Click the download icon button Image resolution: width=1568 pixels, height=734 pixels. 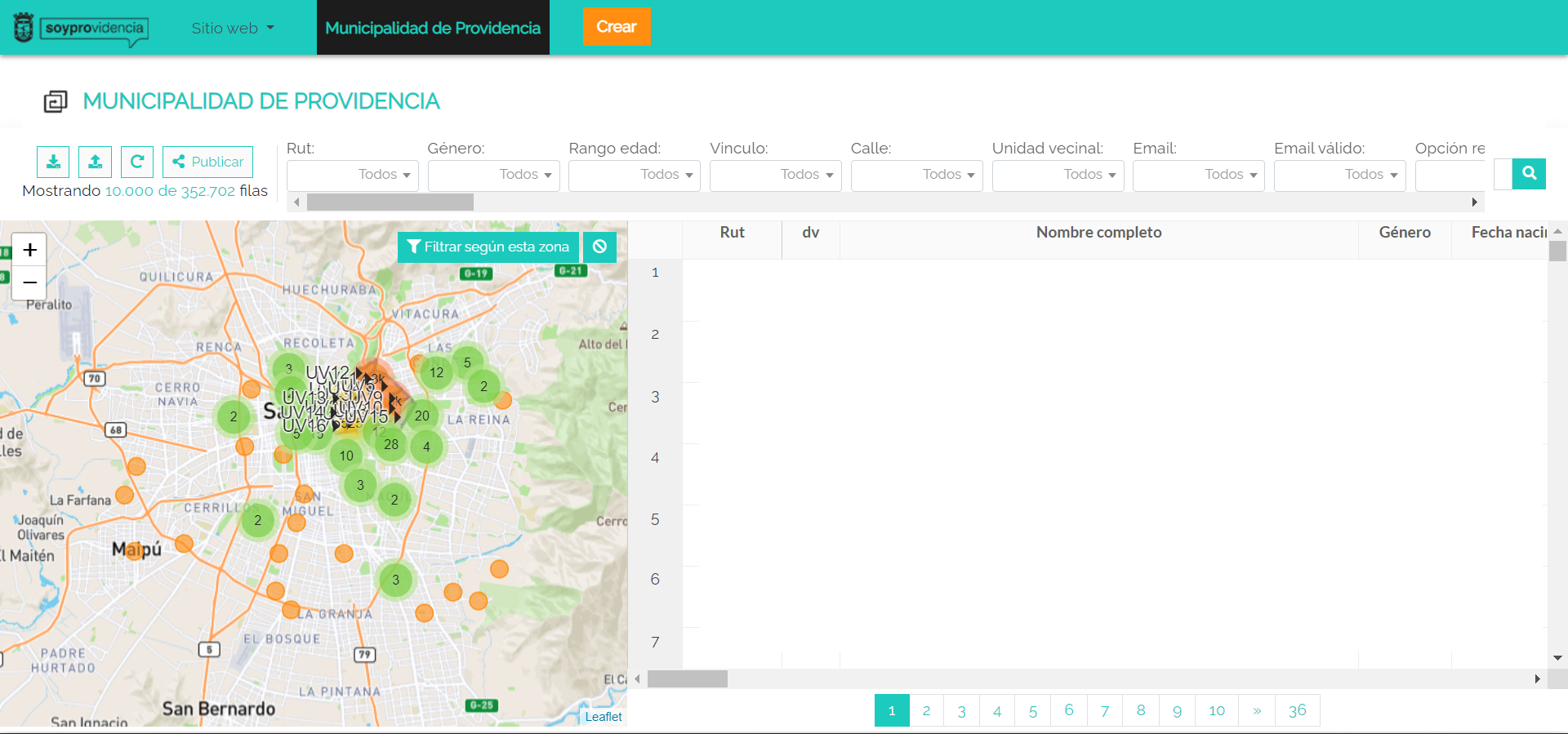53,162
